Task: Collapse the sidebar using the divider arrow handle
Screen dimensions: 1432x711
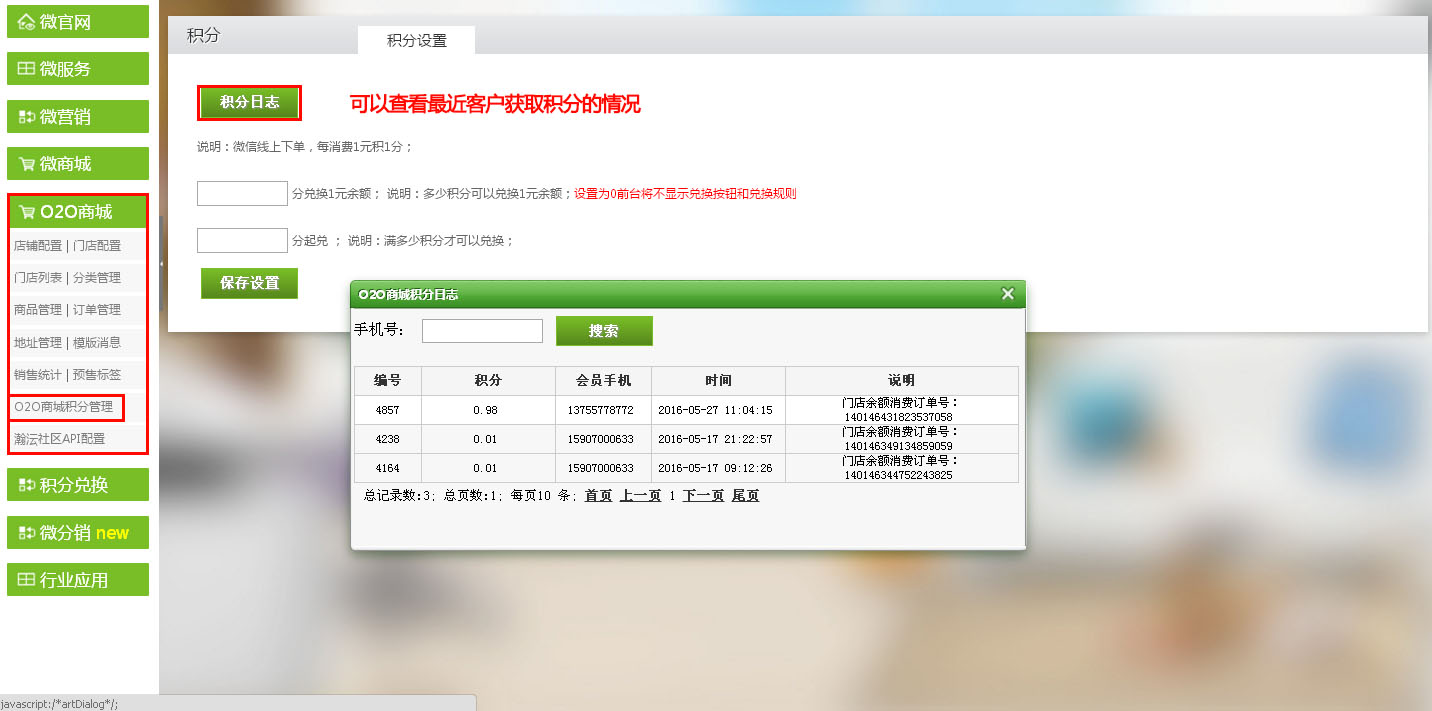Action: pyautogui.click(x=162, y=264)
